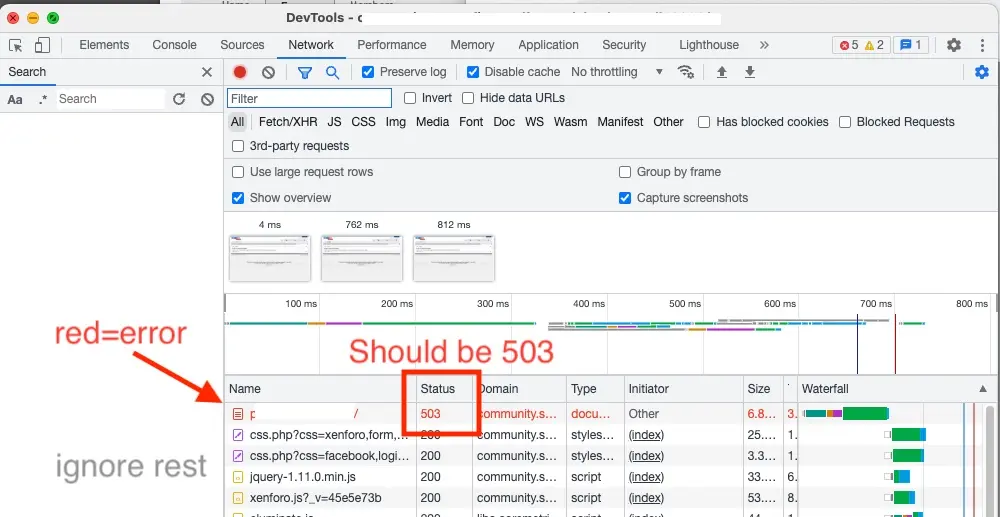This screenshot has width=1000, height=517.
Task: Click stylesheet icon of css.php?css=facebook row
Action: [238, 456]
